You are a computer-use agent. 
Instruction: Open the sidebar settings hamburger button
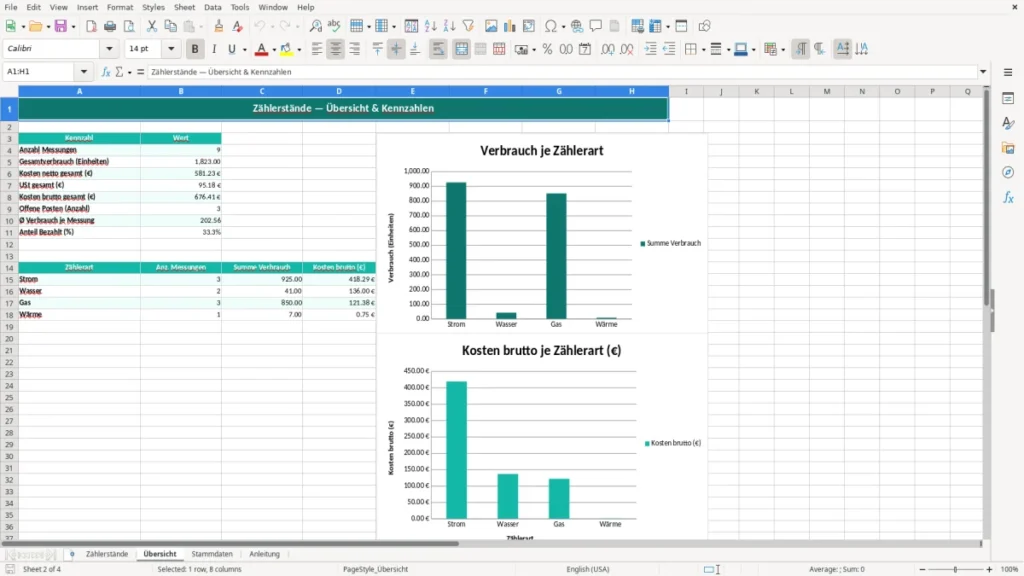[1008, 72]
